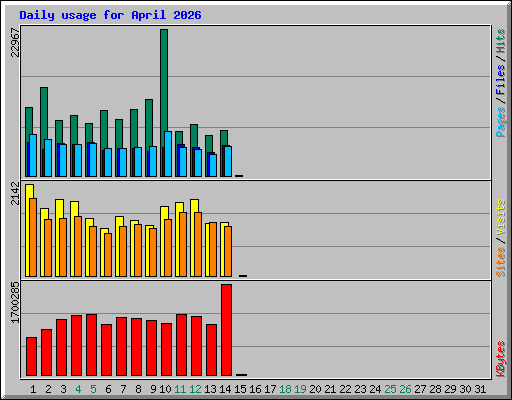Click the day 7 axis label
This screenshot has height=400, width=512.
tap(123, 389)
